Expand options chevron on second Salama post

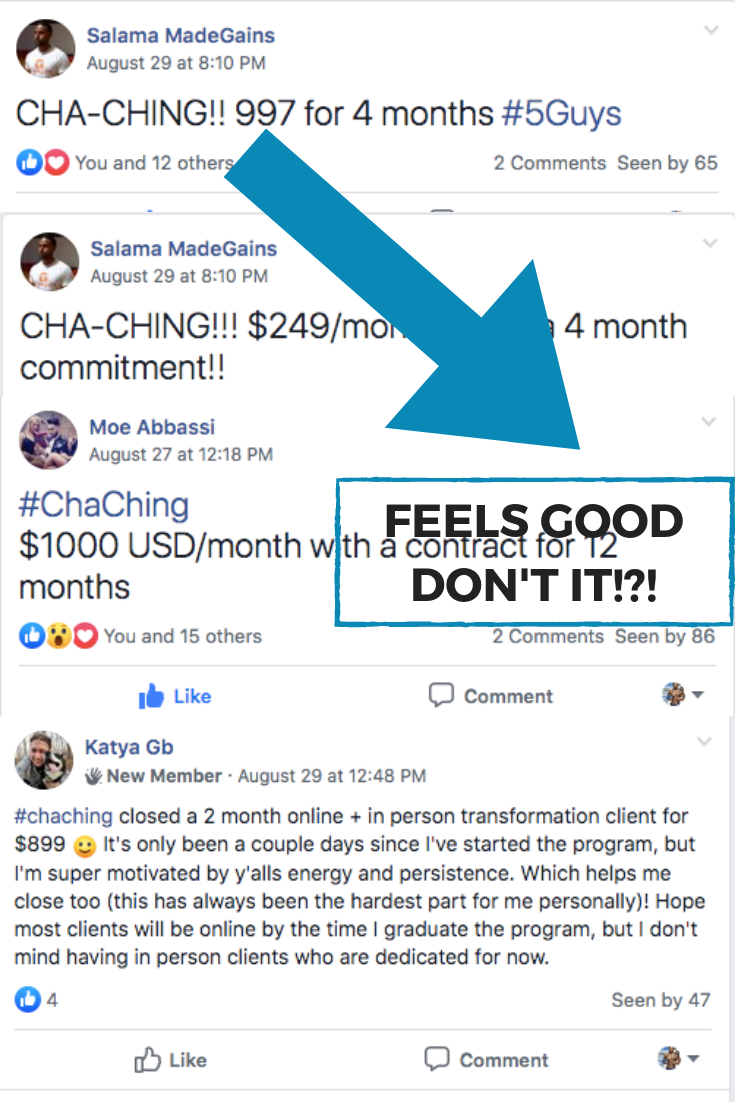[710, 243]
